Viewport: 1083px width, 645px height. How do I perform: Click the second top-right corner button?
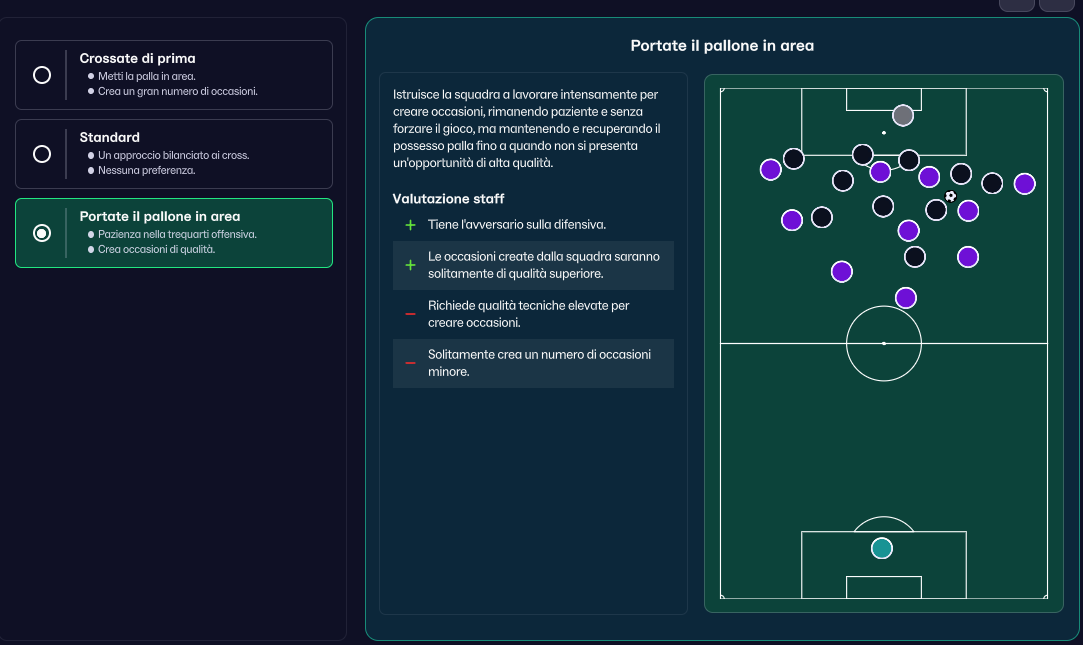pyautogui.click(x=1057, y=4)
